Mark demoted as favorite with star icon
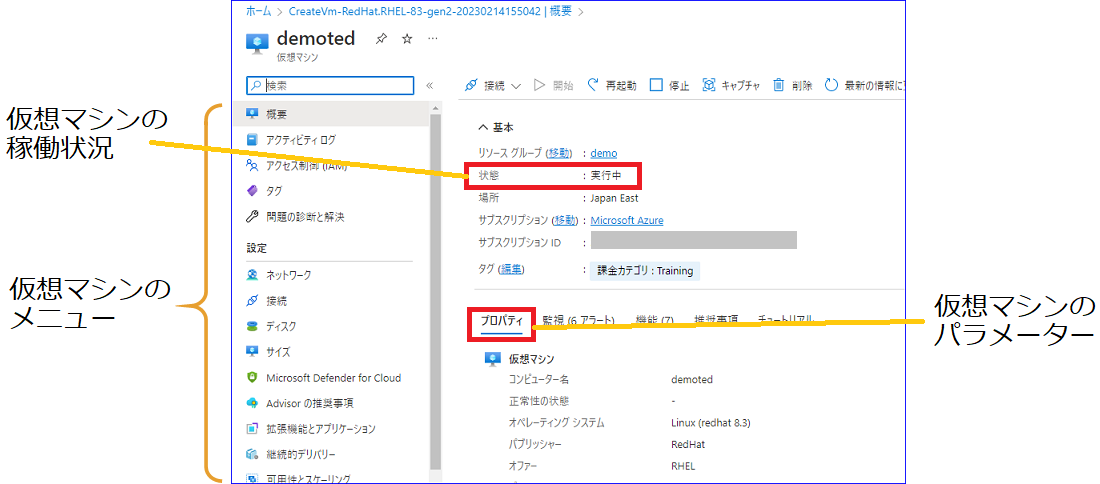 click(407, 39)
